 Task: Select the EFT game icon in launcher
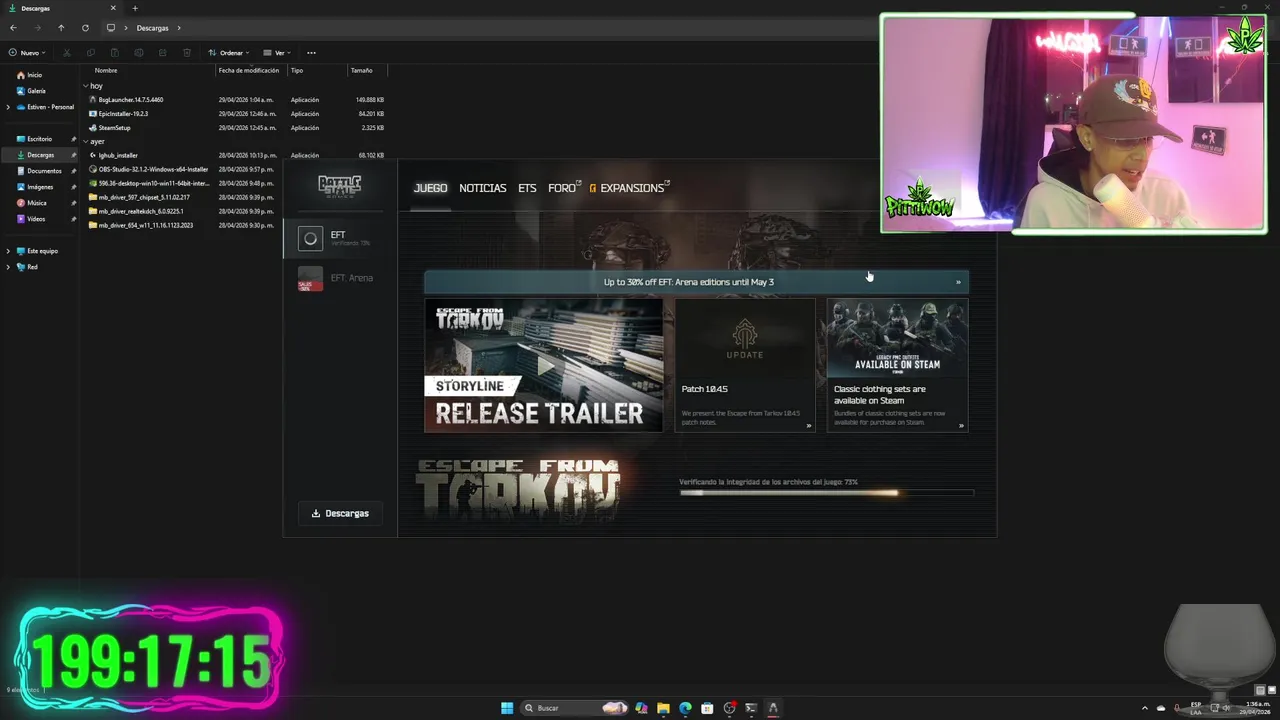[x=310, y=238]
